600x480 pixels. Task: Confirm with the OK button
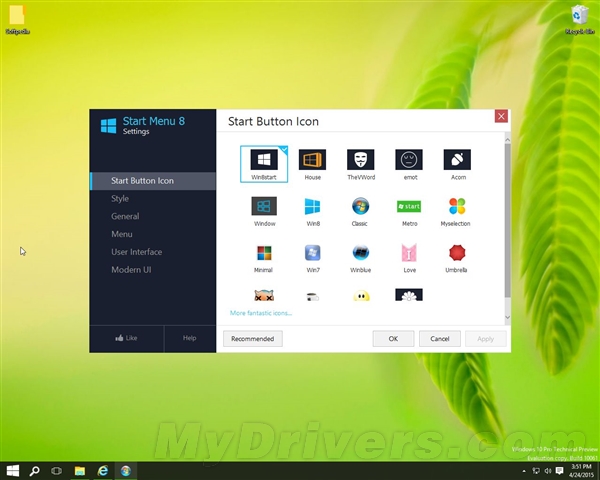tap(393, 339)
